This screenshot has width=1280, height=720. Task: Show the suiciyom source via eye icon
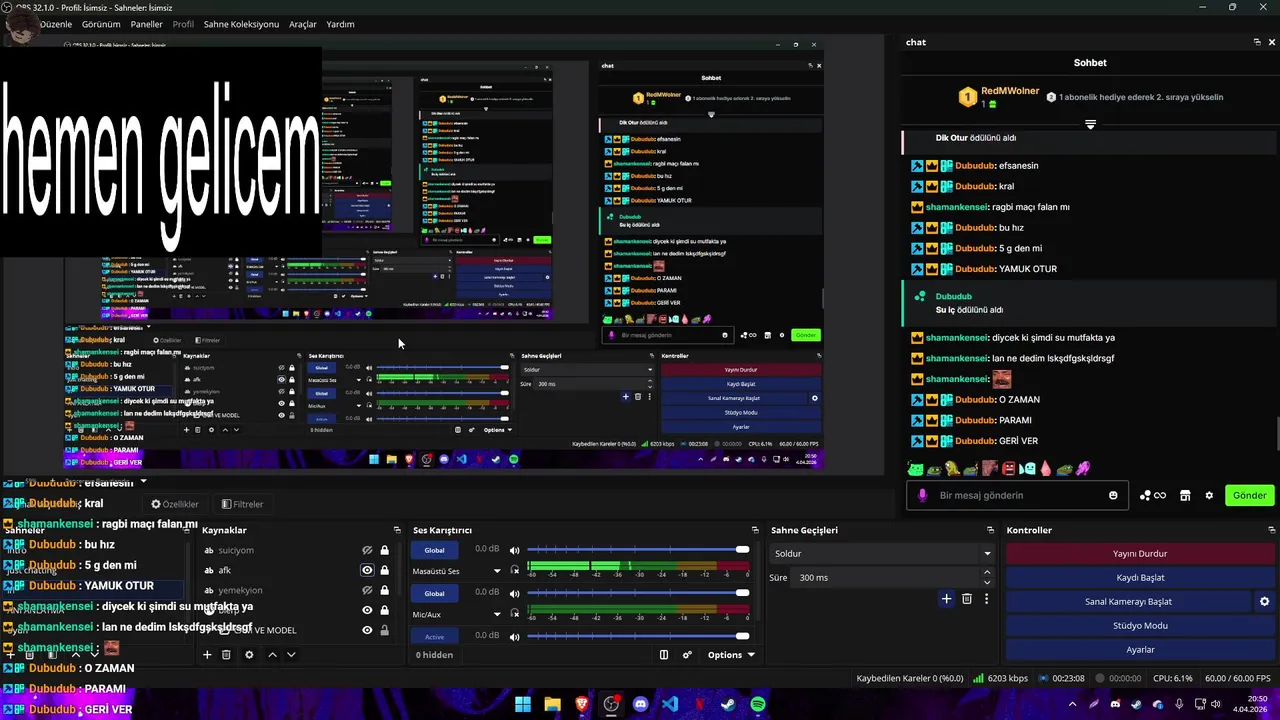[x=367, y=550]
